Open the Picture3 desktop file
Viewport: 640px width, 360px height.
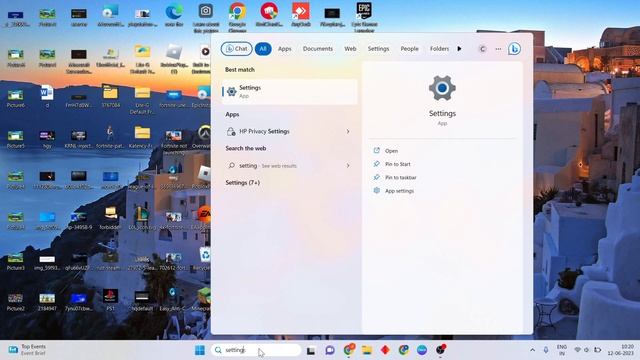(x=16, y=261)
